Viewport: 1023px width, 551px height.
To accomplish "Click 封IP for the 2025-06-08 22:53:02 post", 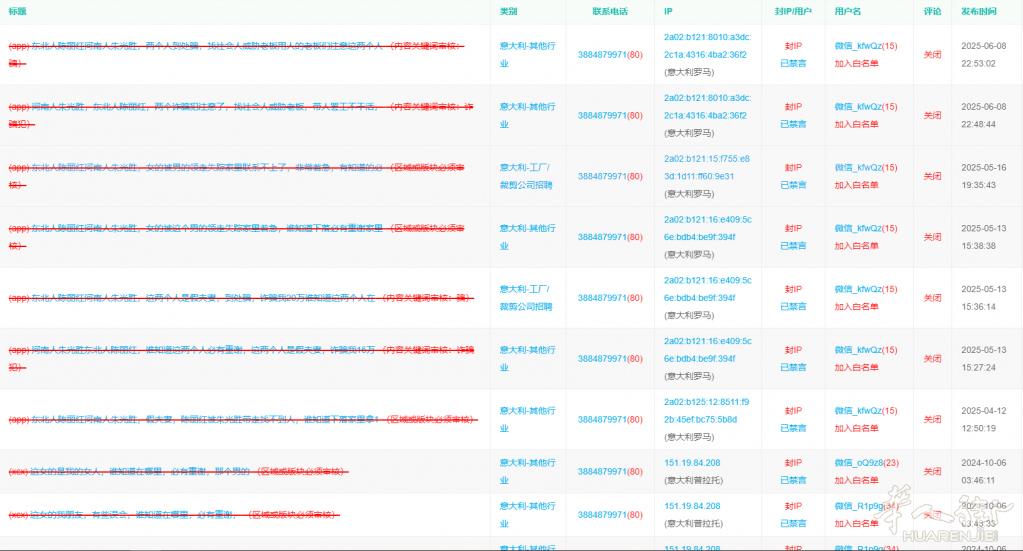I will (792, 46).
